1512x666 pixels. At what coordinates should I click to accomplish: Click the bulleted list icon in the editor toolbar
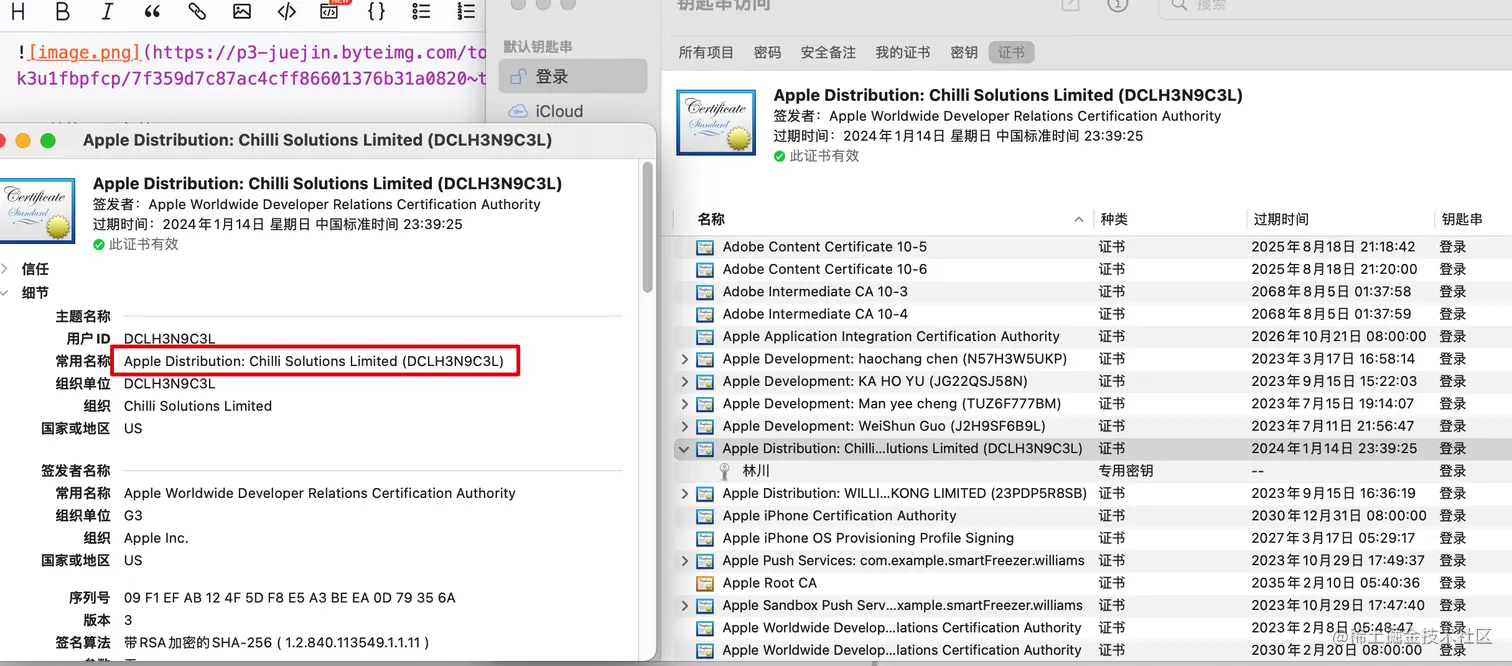421,12
